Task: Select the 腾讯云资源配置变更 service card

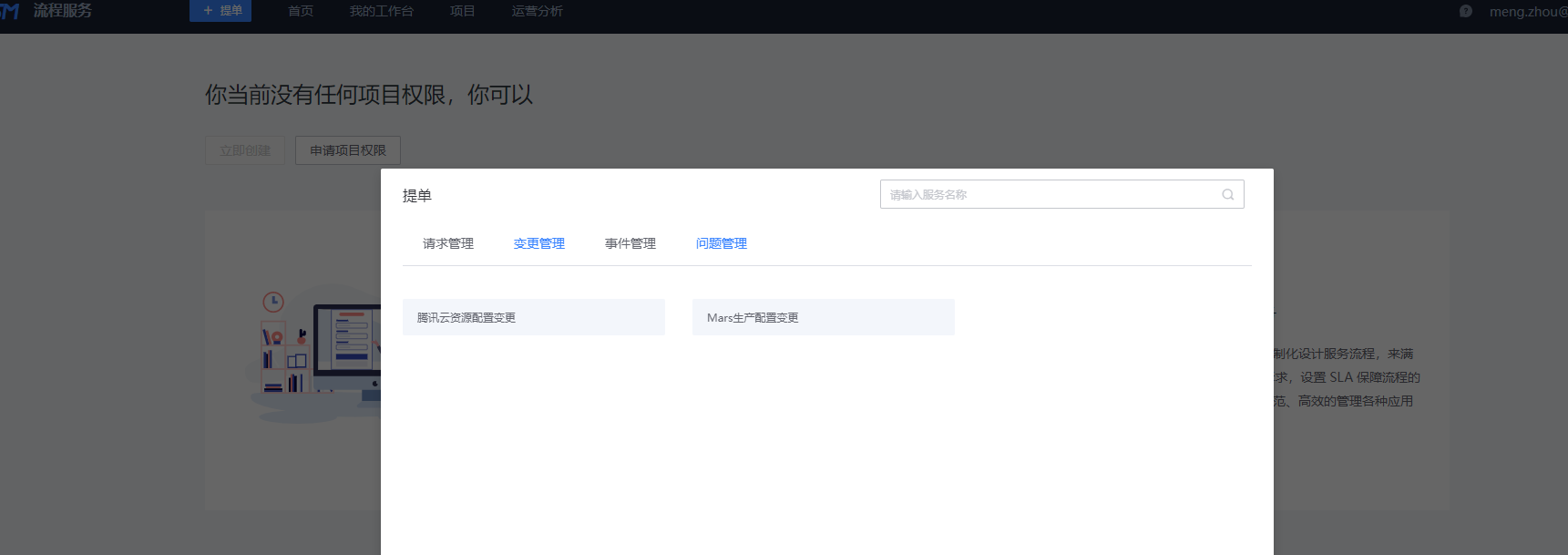Action: pos(534,317)
